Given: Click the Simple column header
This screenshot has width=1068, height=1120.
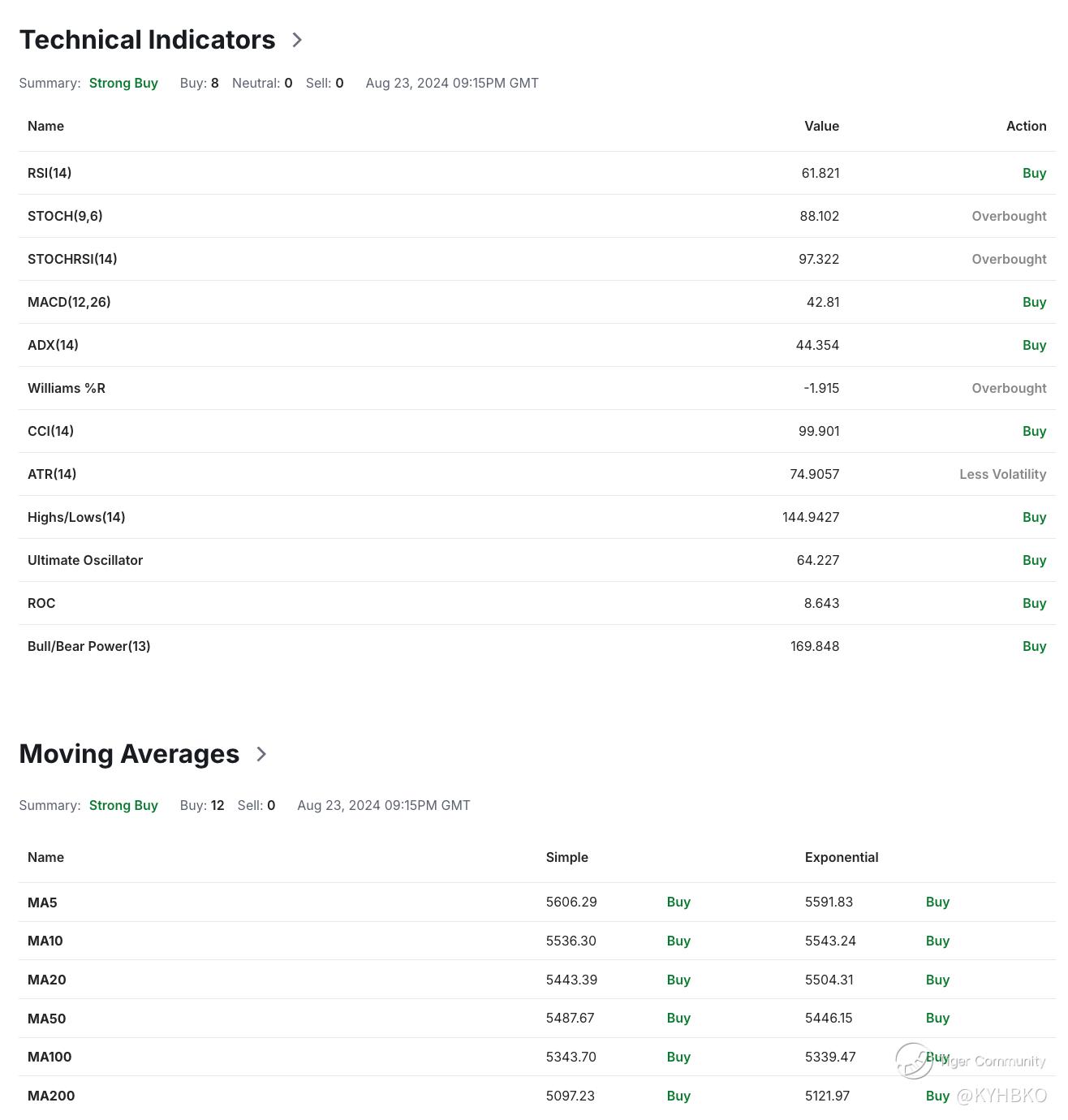Looking at the screenshot, I should [566, 857].
